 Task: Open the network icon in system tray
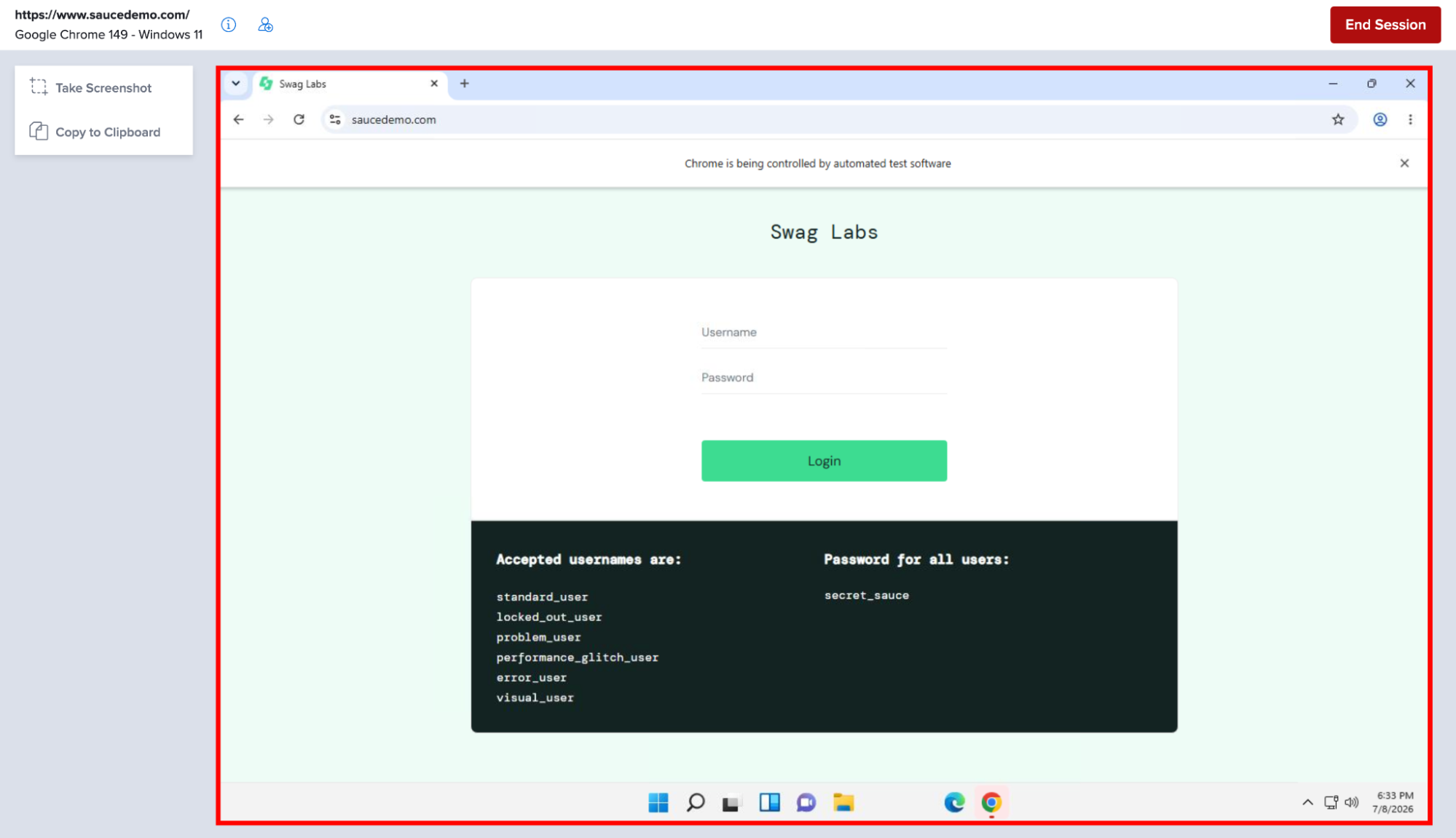click(x=1331, y=802)
